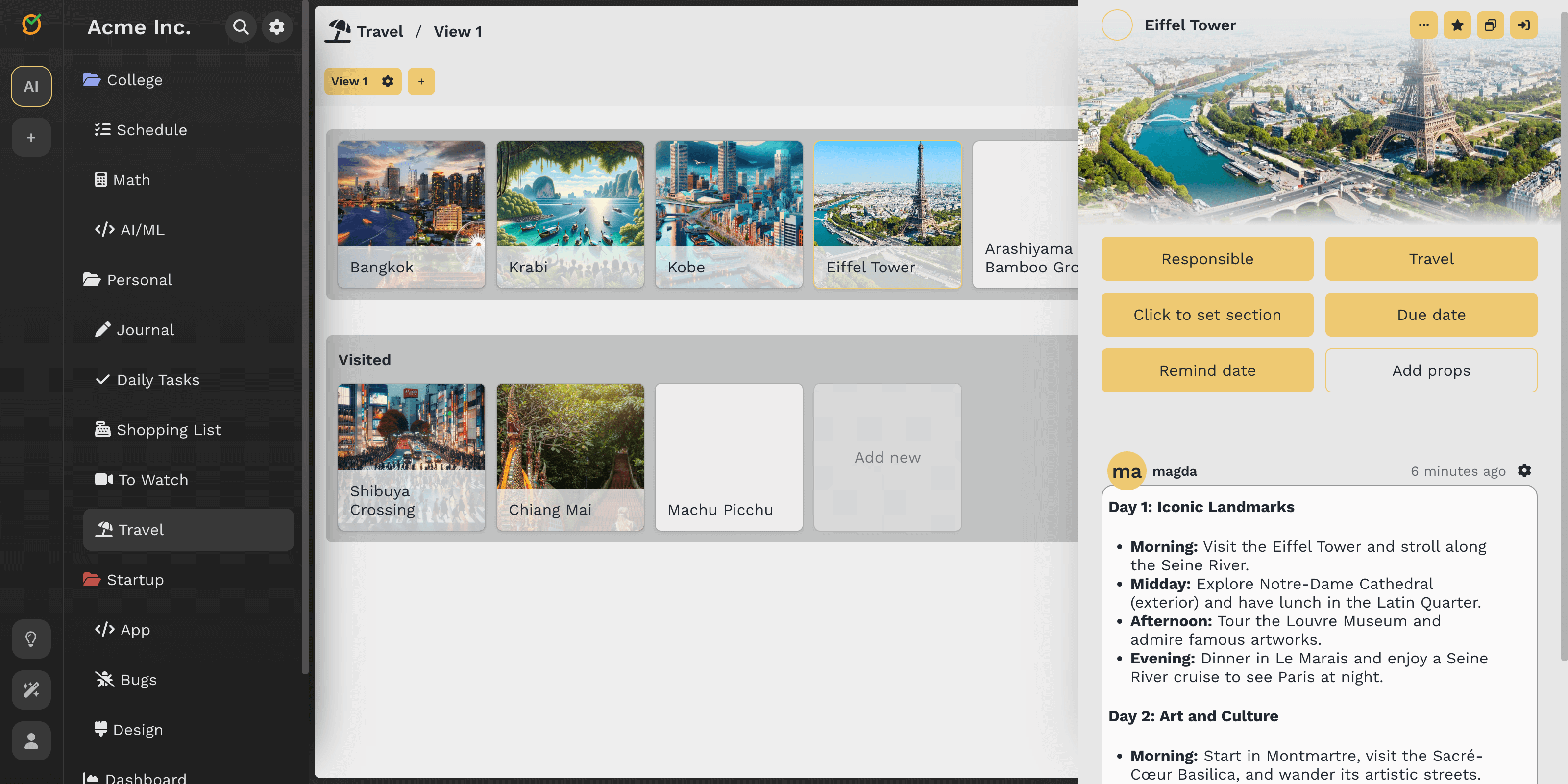
Task: Open the To Watch project
Action: pos(189,479)
